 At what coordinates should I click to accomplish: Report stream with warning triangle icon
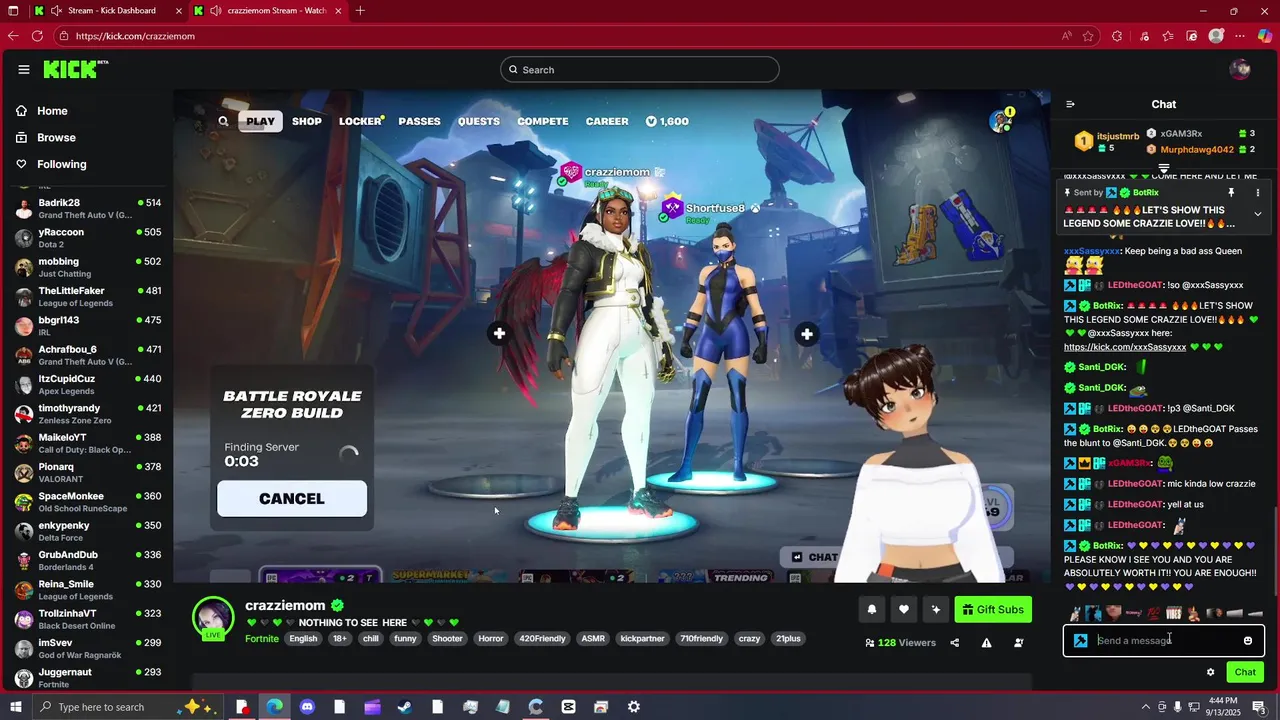[x=986, y=643]
